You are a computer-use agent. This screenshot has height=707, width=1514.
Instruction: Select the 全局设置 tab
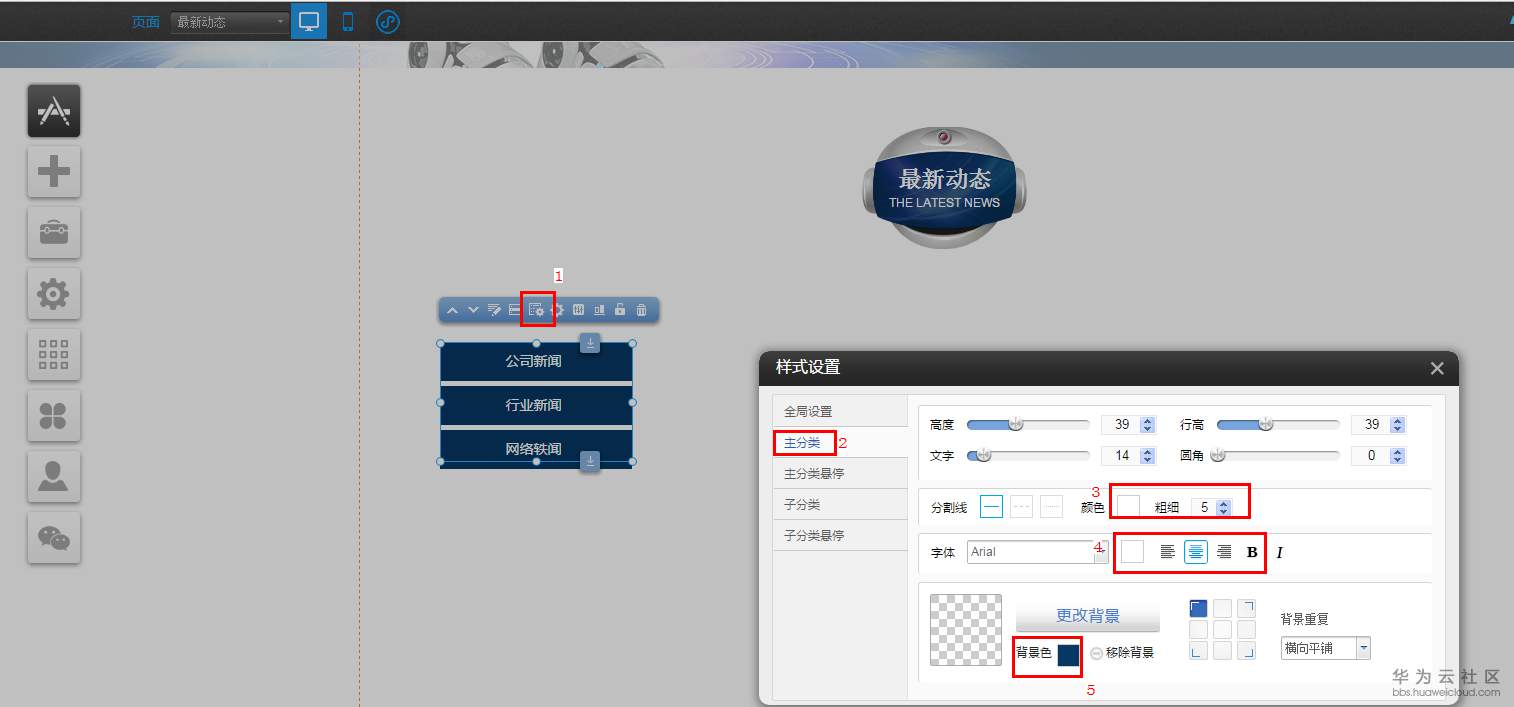point(840,411)
